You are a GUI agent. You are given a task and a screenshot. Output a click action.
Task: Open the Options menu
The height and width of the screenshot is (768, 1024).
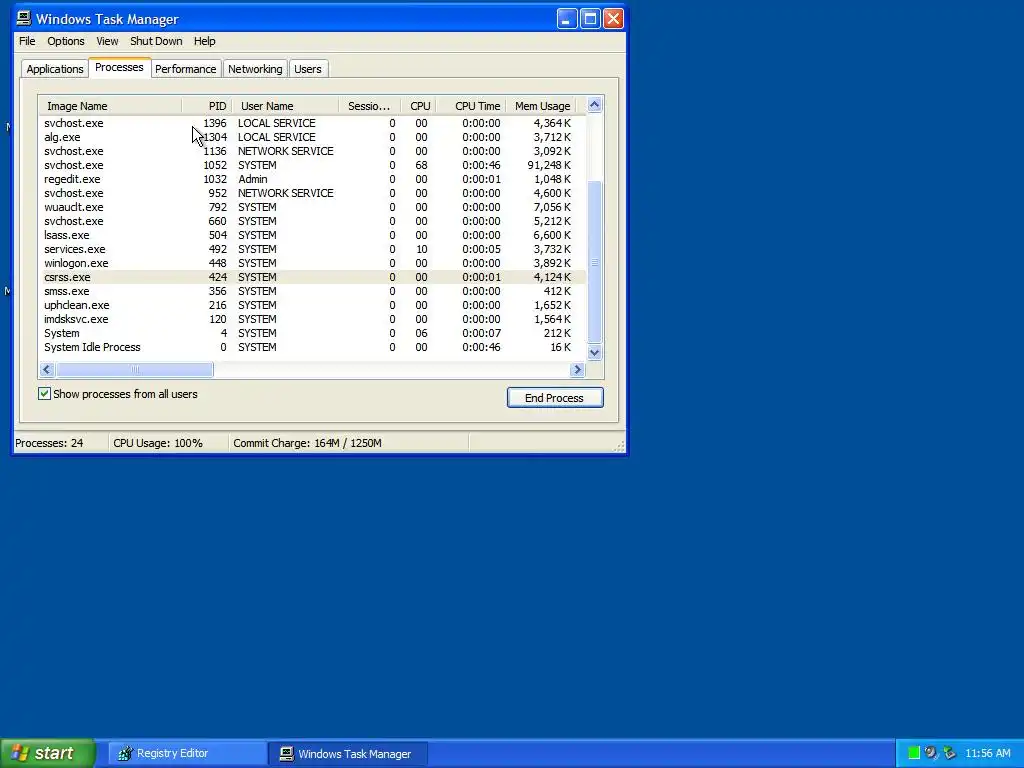coord(65,41)
